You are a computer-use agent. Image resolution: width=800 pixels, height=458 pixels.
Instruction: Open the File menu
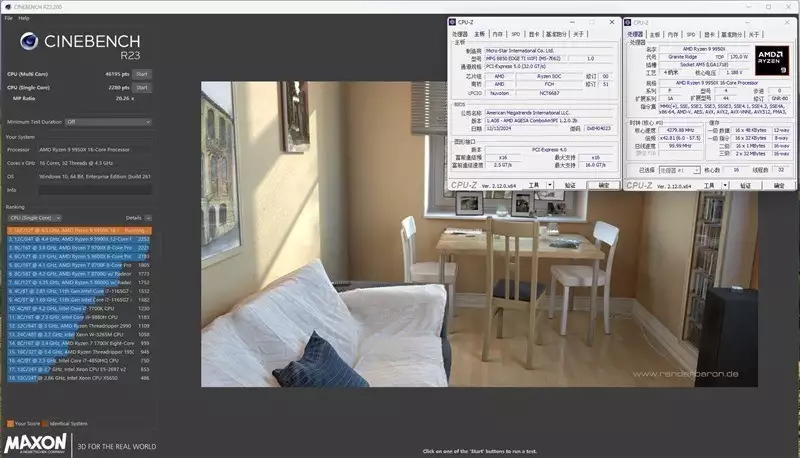coord(9,18)
